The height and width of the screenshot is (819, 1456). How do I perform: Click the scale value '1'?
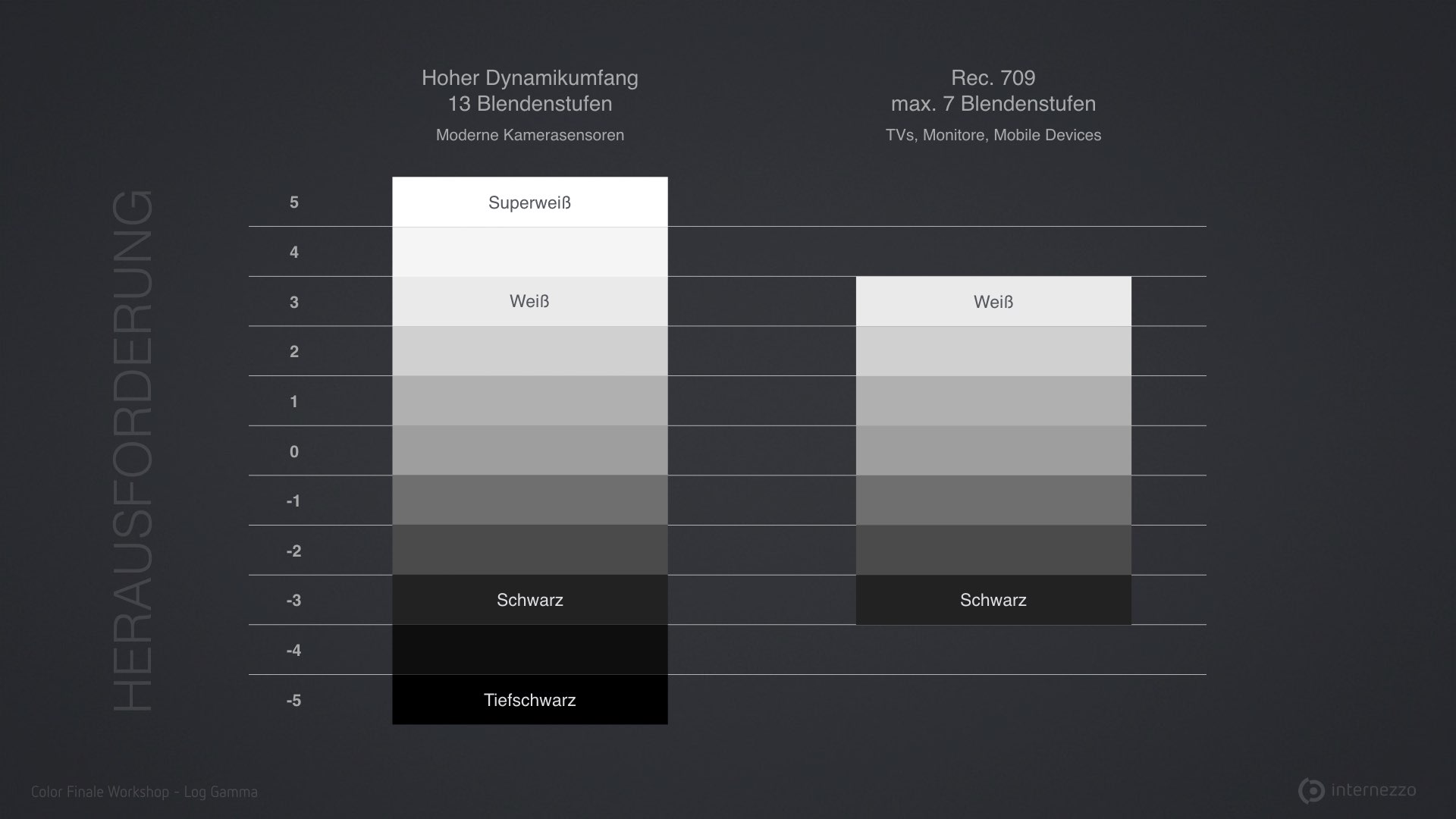[294, 401]
